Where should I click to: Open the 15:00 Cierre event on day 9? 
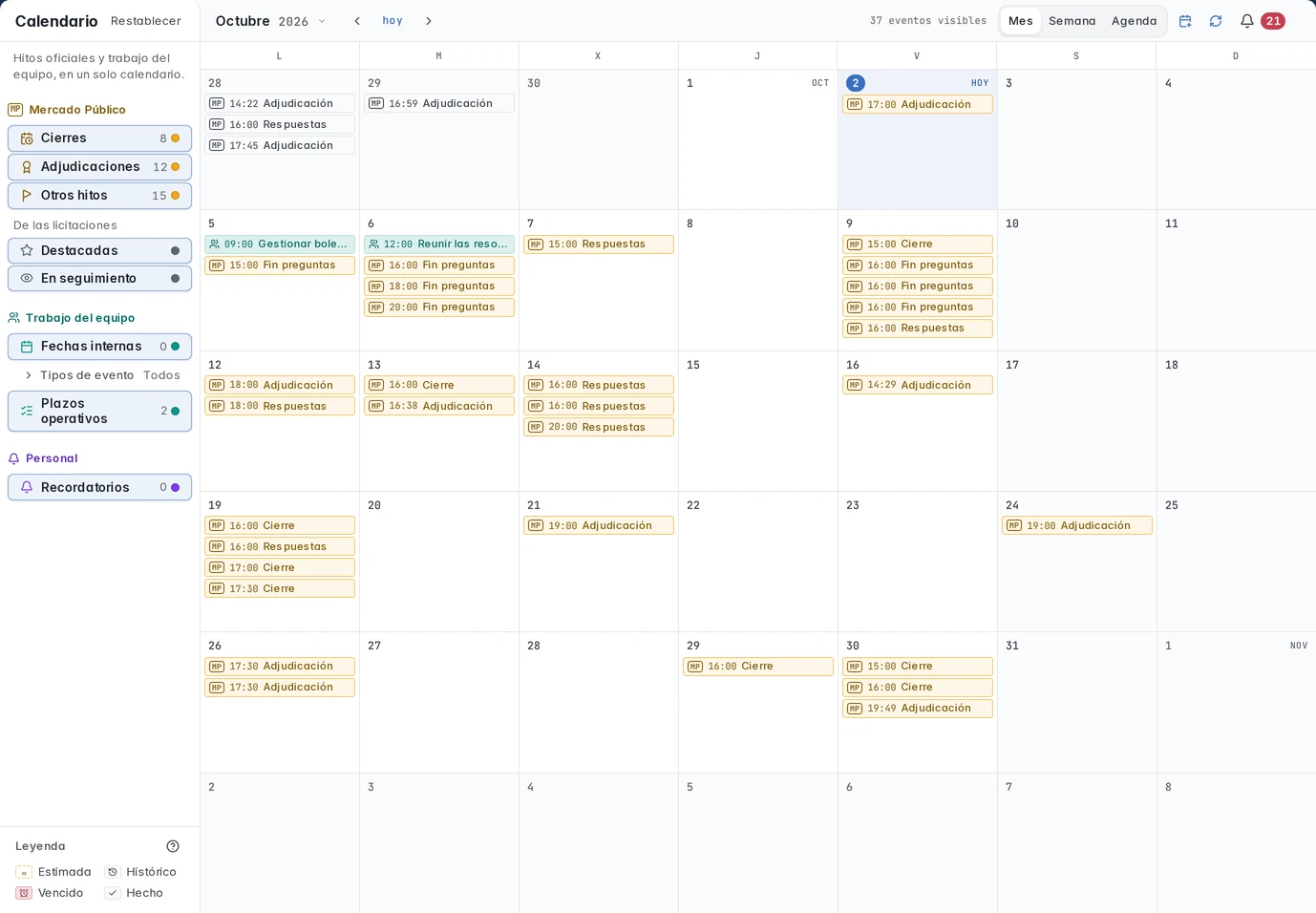pyautogui.click(x=917, y=244)
